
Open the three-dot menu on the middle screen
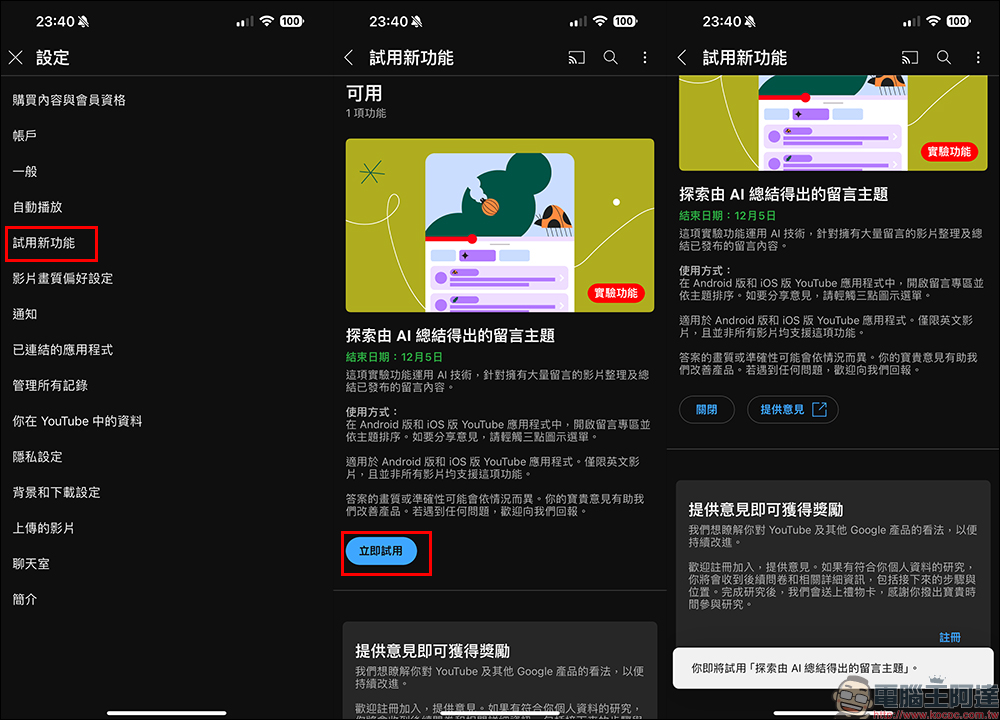pyautogui.click(x=645, y=58)
